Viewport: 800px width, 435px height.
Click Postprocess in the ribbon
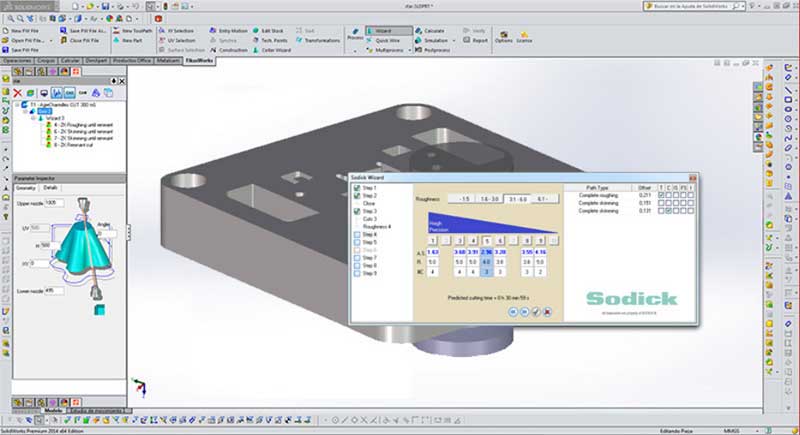point(433,50)
